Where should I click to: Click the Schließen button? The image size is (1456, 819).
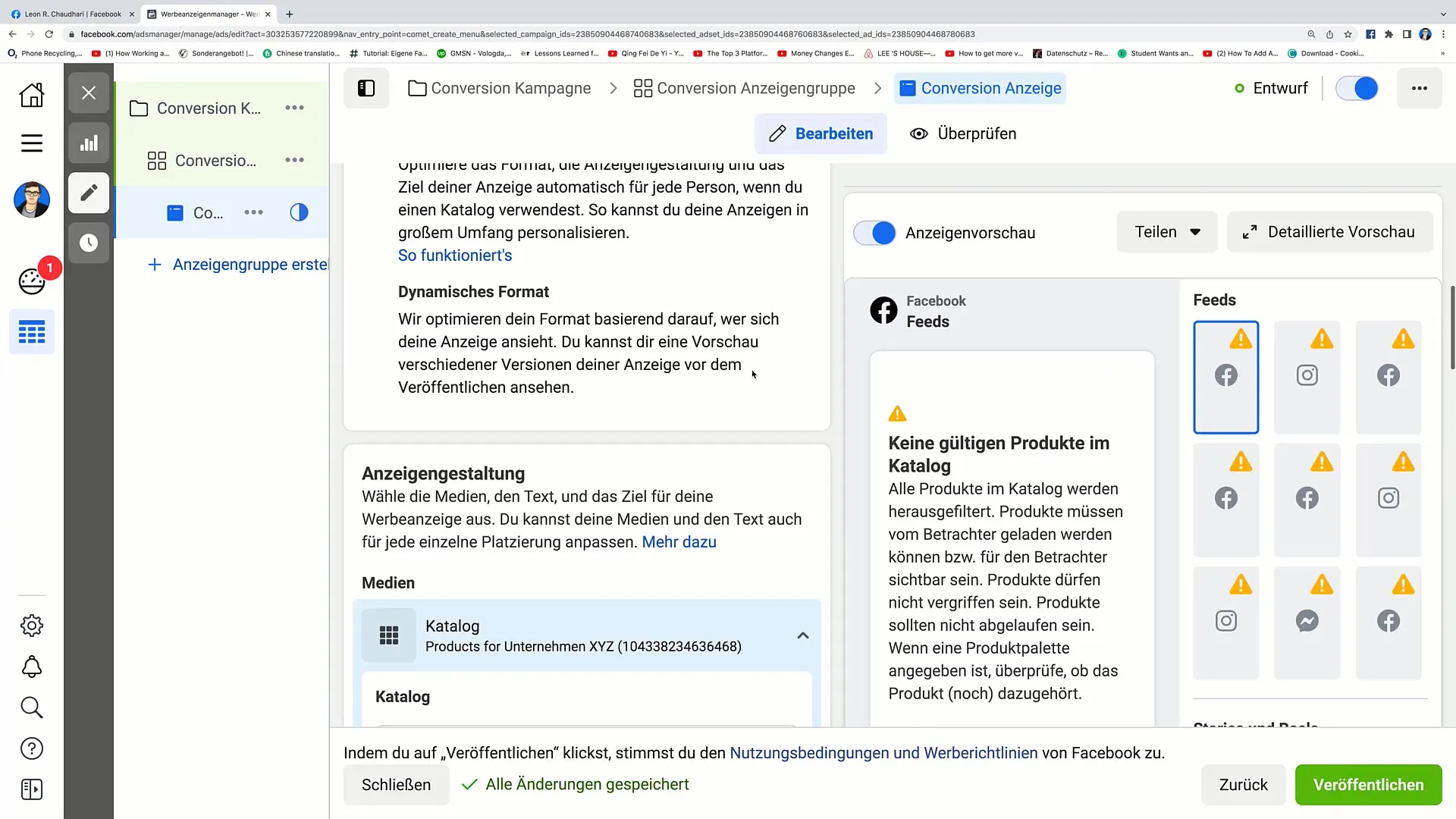[396, 785]
